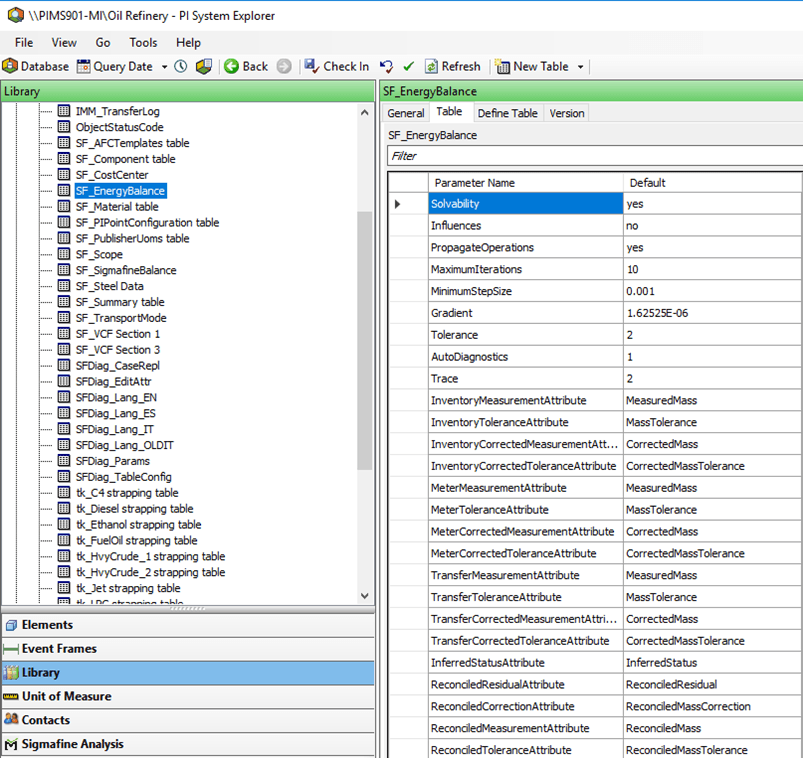Open the Tools menu
Viewport: 803px width, 758px height.
[x=143, y=43]
